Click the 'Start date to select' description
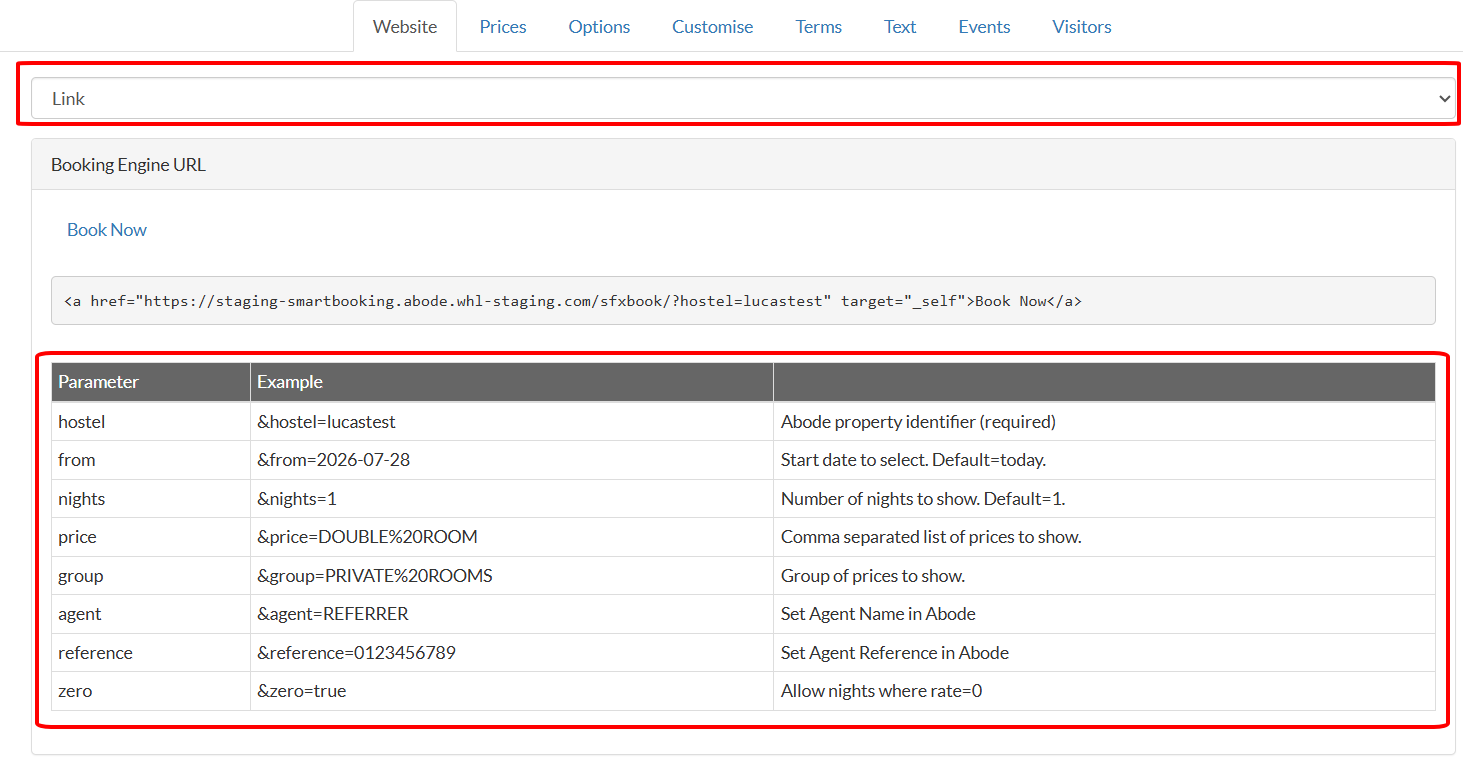Screen dimensions: 1463x759 point(913,460)
